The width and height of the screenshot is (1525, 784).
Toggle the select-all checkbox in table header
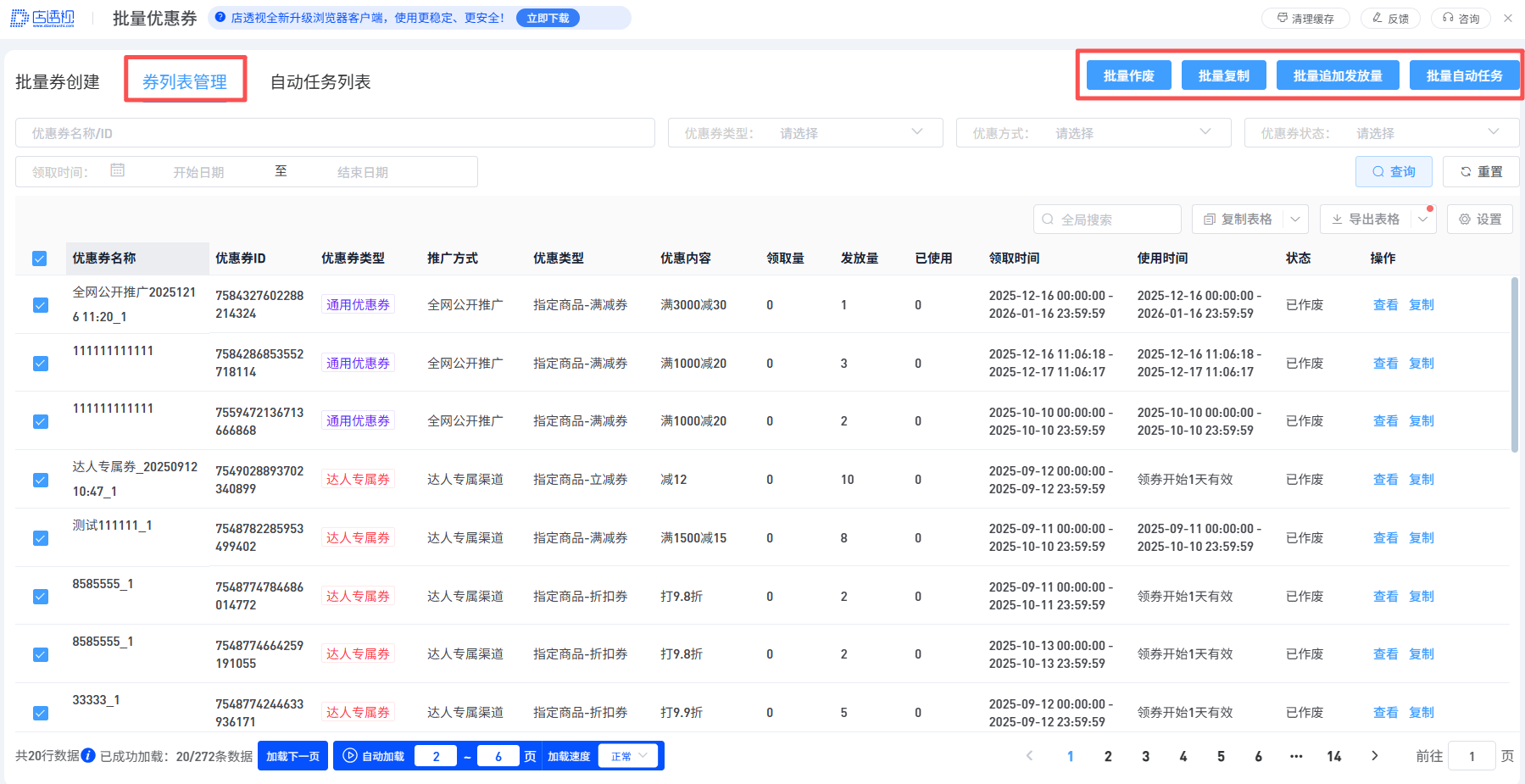(40, 259)
